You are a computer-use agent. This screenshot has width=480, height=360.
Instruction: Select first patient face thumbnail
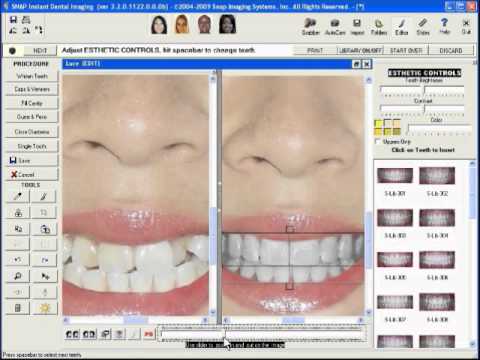tap(159, 24)
